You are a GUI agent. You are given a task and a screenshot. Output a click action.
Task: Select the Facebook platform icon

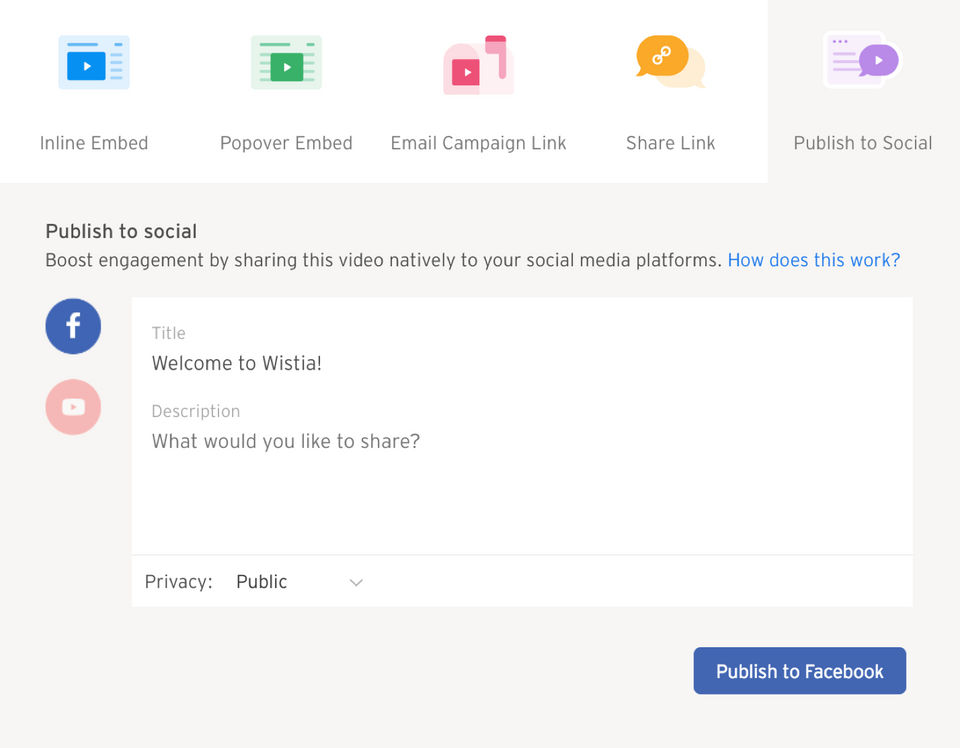tap(73, 326)
